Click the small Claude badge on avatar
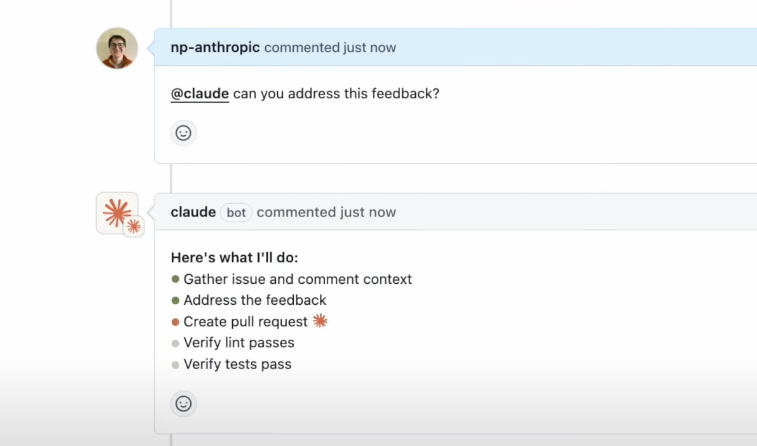This screenshot has width=757, height=446. coord(133,227)
